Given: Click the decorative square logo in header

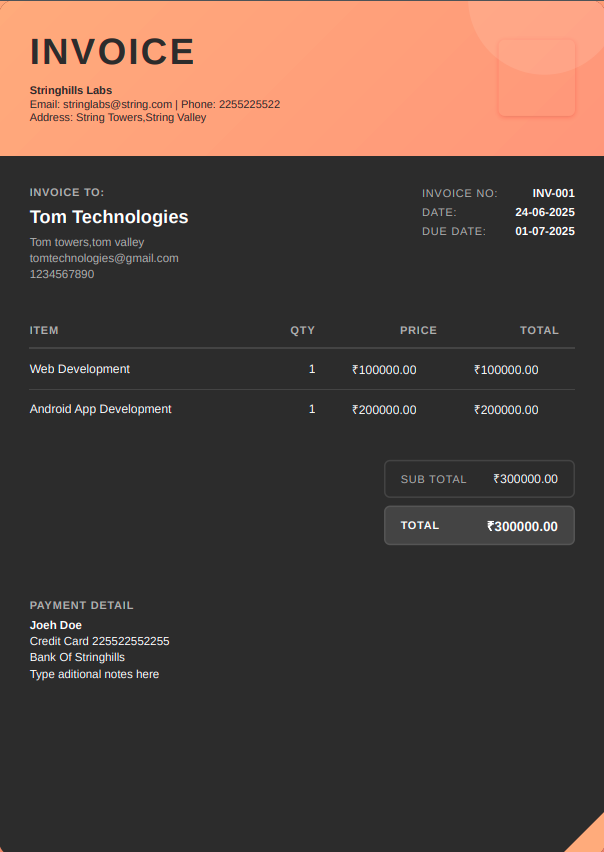Looking at the screenshot, I should click(536, 78).
